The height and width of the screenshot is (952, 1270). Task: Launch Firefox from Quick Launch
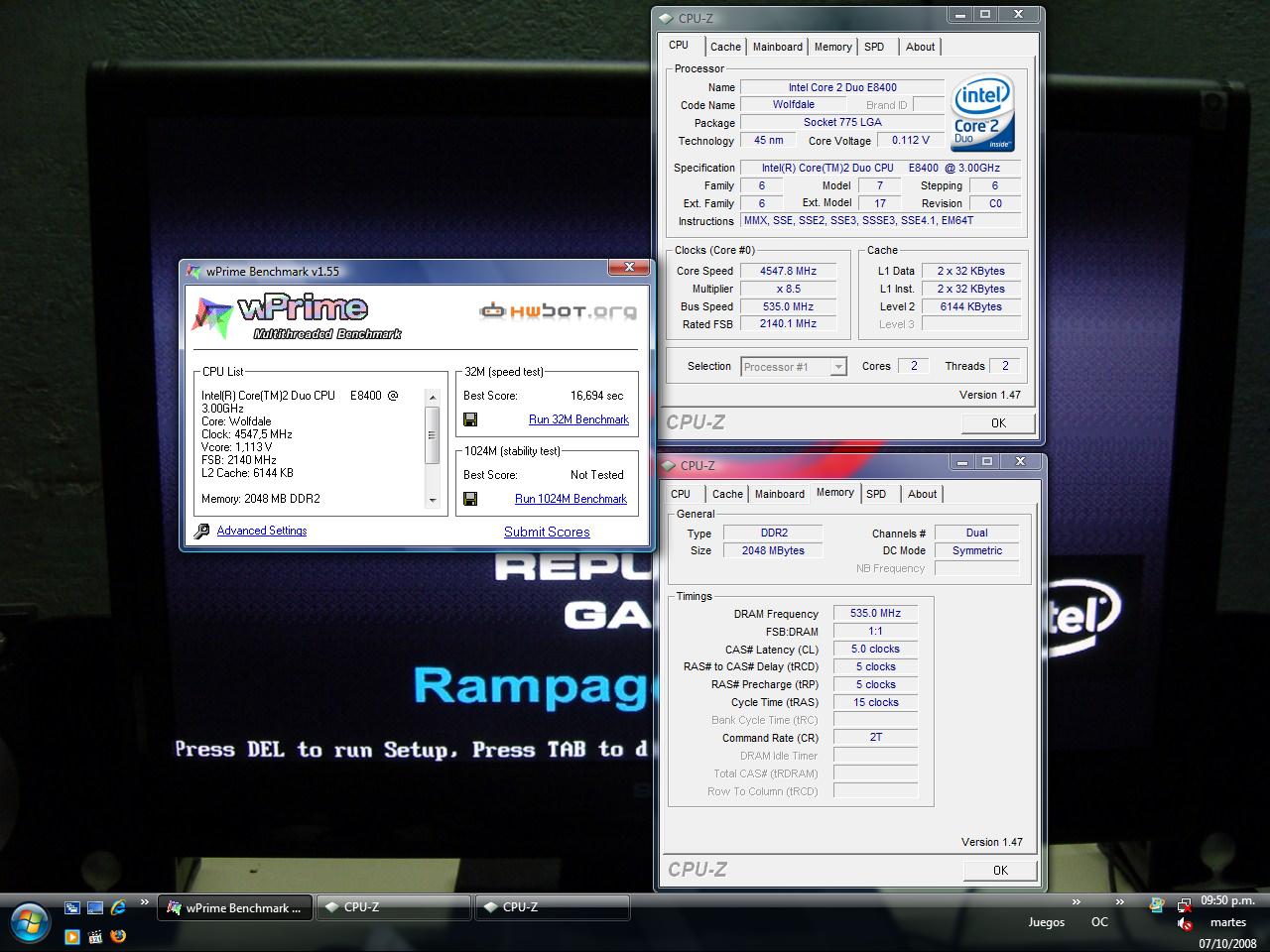pyautogui.click(x=118, y=935)
